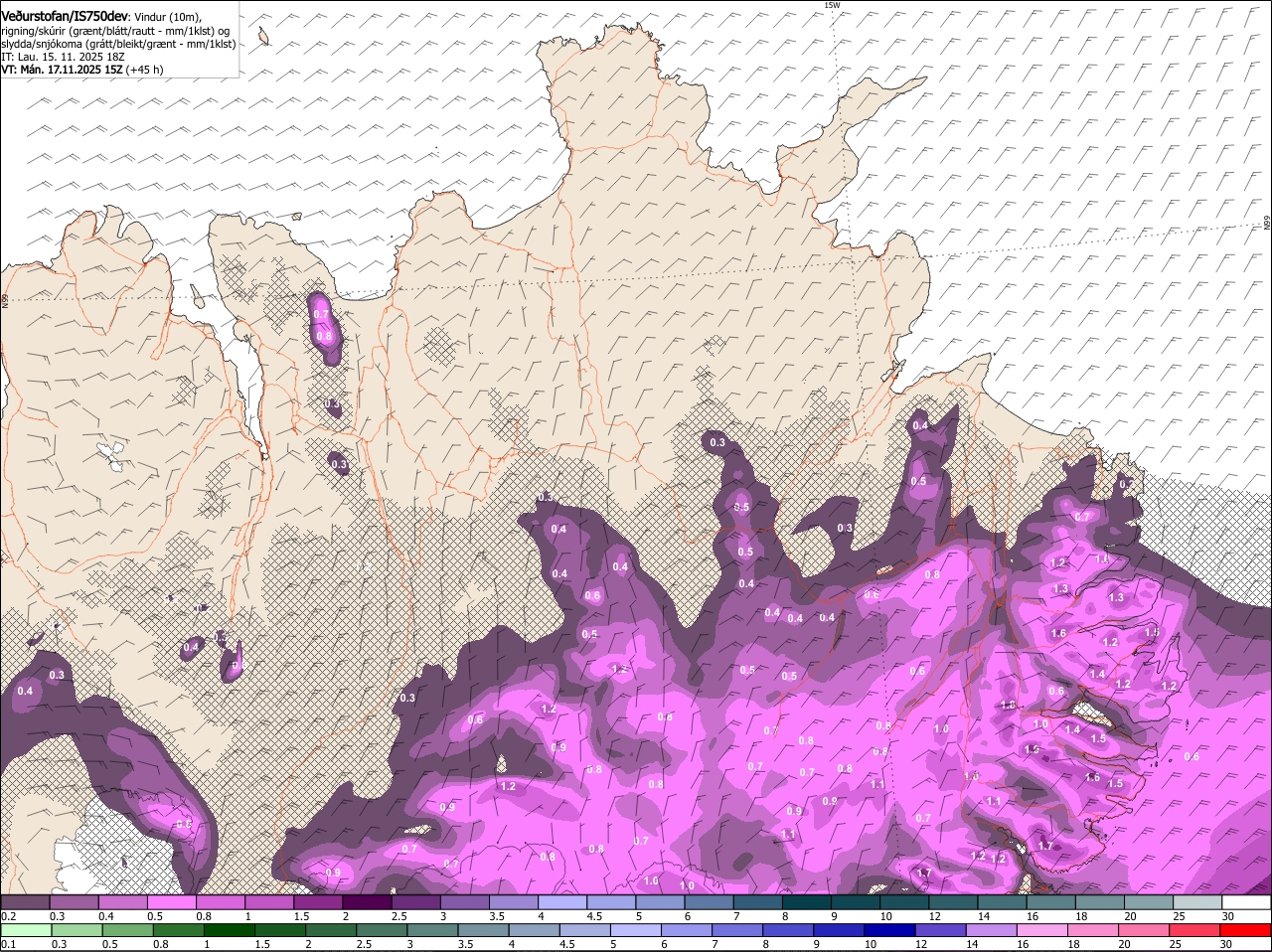Click the pink swatch between 20 and 25, lower legend
The width and height of the screenshot is (1272, 952).
[x=1142, y=930]
